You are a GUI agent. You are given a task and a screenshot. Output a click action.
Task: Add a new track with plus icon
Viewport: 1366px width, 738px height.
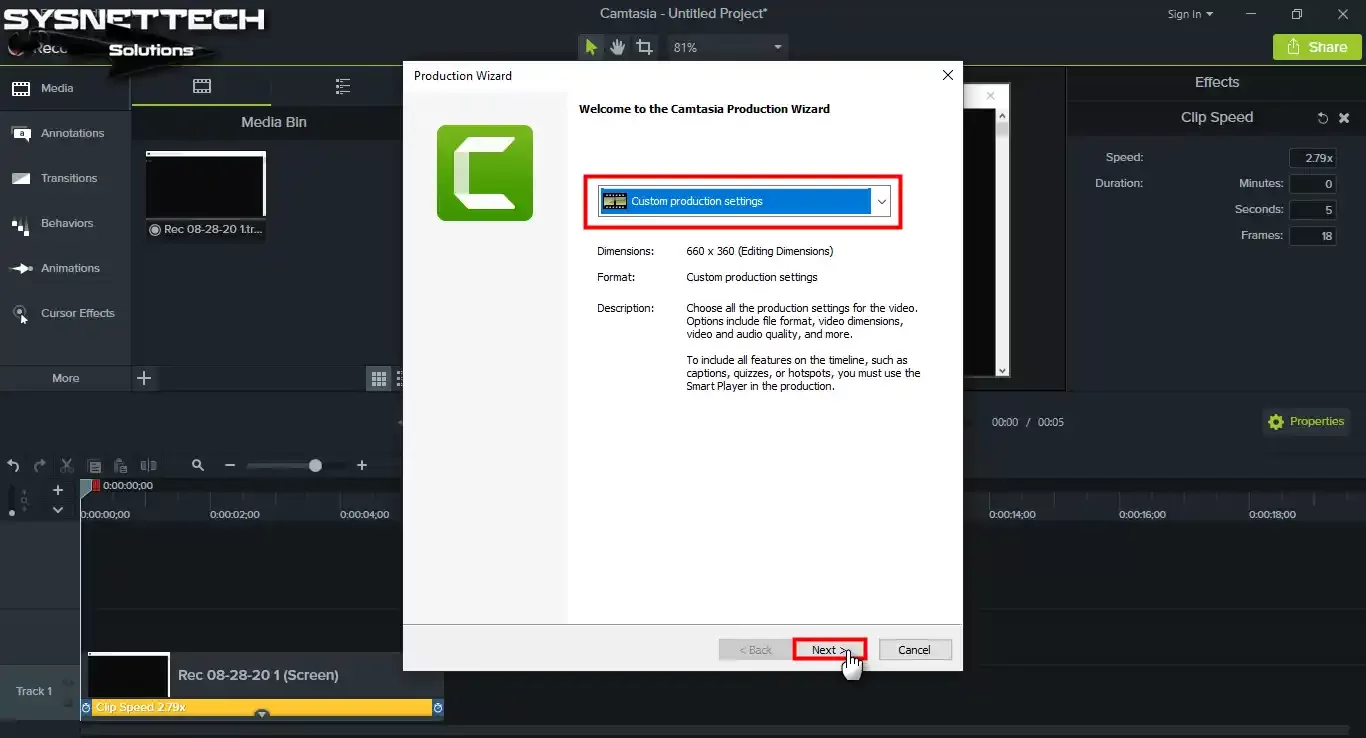pos(58,490)
